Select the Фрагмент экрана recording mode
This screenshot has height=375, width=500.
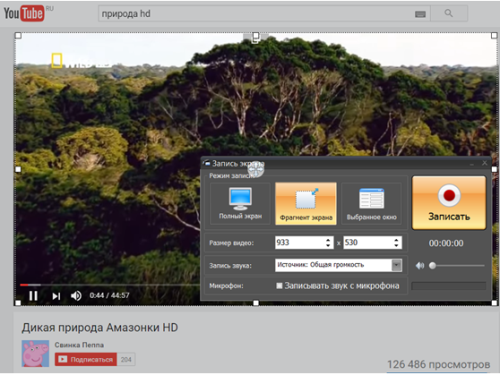coord(306,204)
